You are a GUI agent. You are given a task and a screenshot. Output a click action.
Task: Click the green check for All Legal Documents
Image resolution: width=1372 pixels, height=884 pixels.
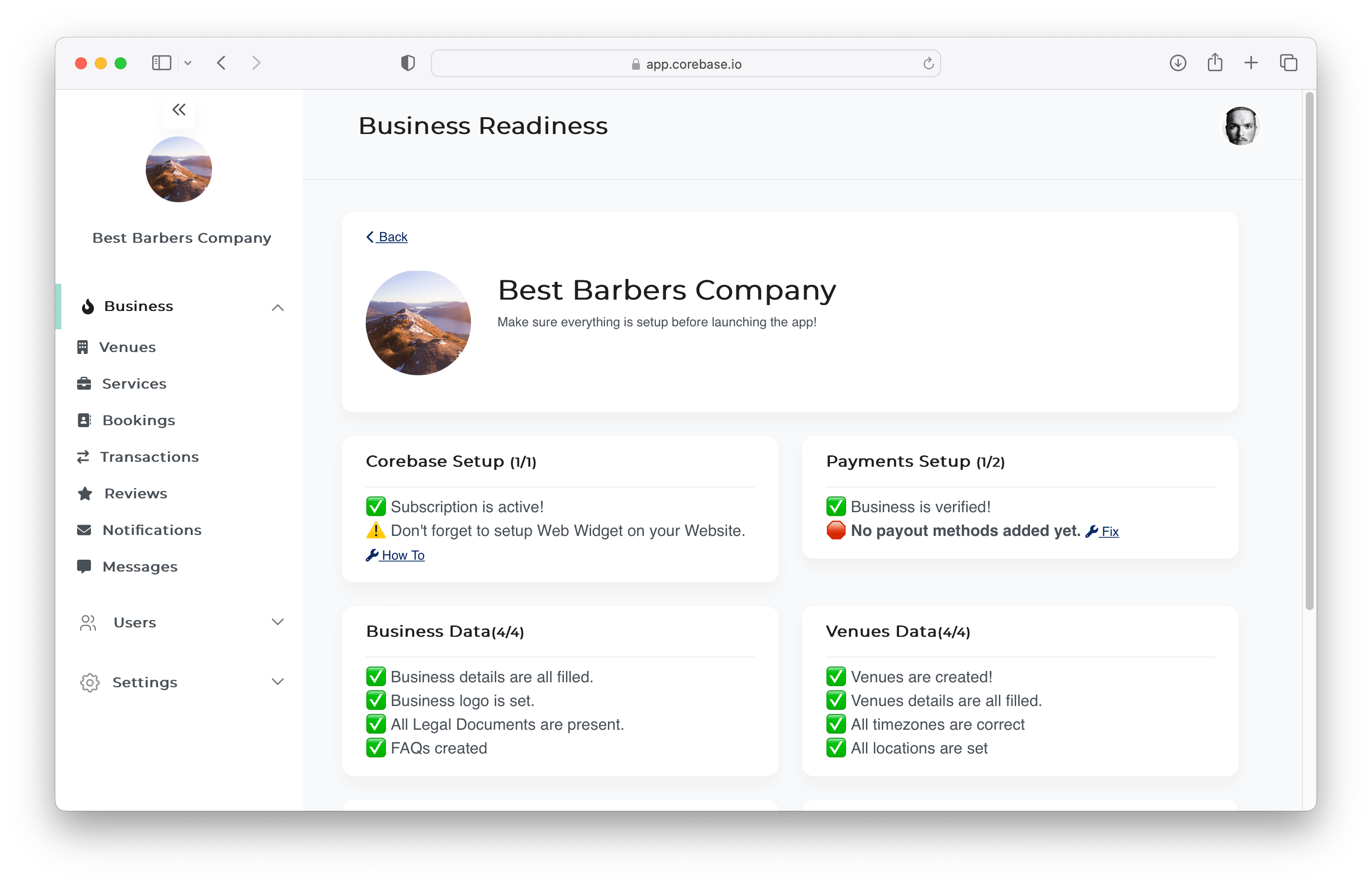pyautogui.click(x=376, y=724)
